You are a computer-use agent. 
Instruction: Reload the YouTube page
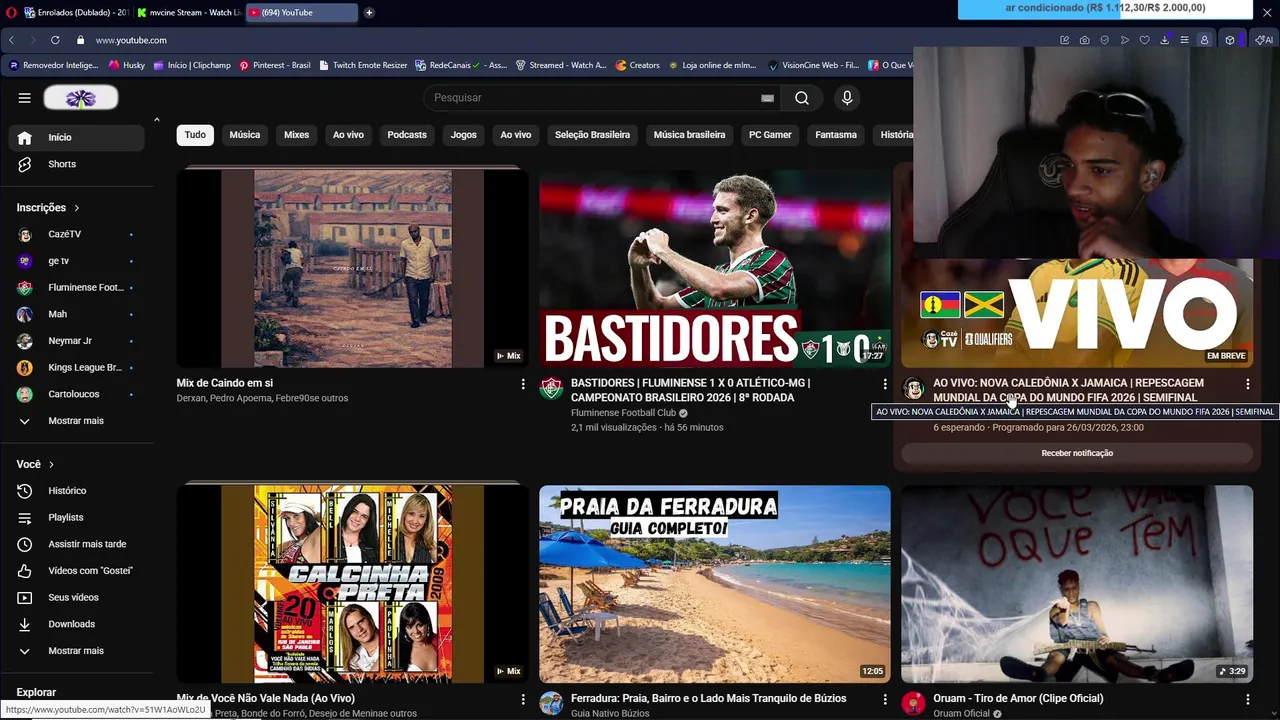(55, 40)
